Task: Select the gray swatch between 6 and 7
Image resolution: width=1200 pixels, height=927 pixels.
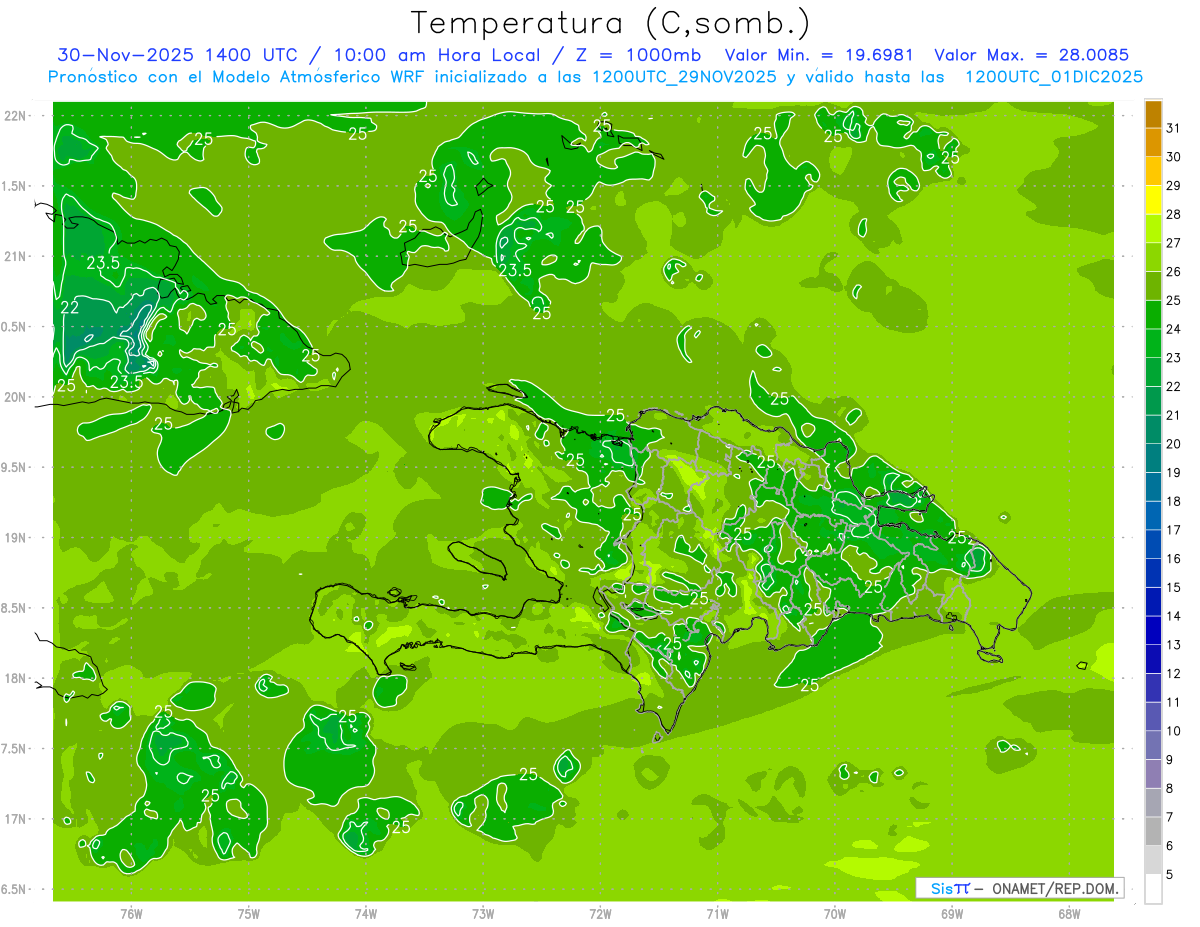Action: coord(1153,831)
